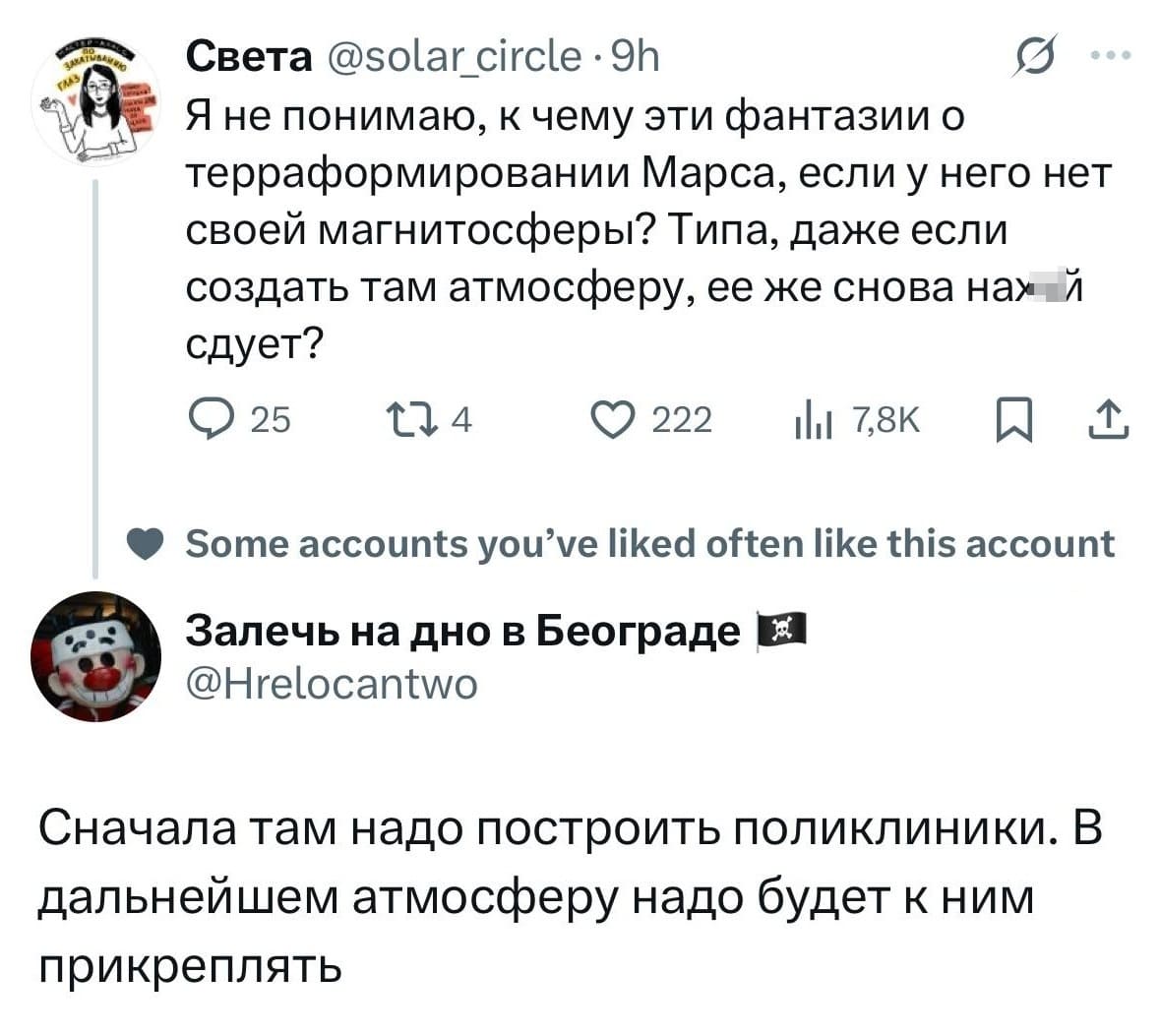Image resolution: width=1160 pixels, height=1036 pixels.
Task: Open Света's profile picture
Action: [96, 103]
